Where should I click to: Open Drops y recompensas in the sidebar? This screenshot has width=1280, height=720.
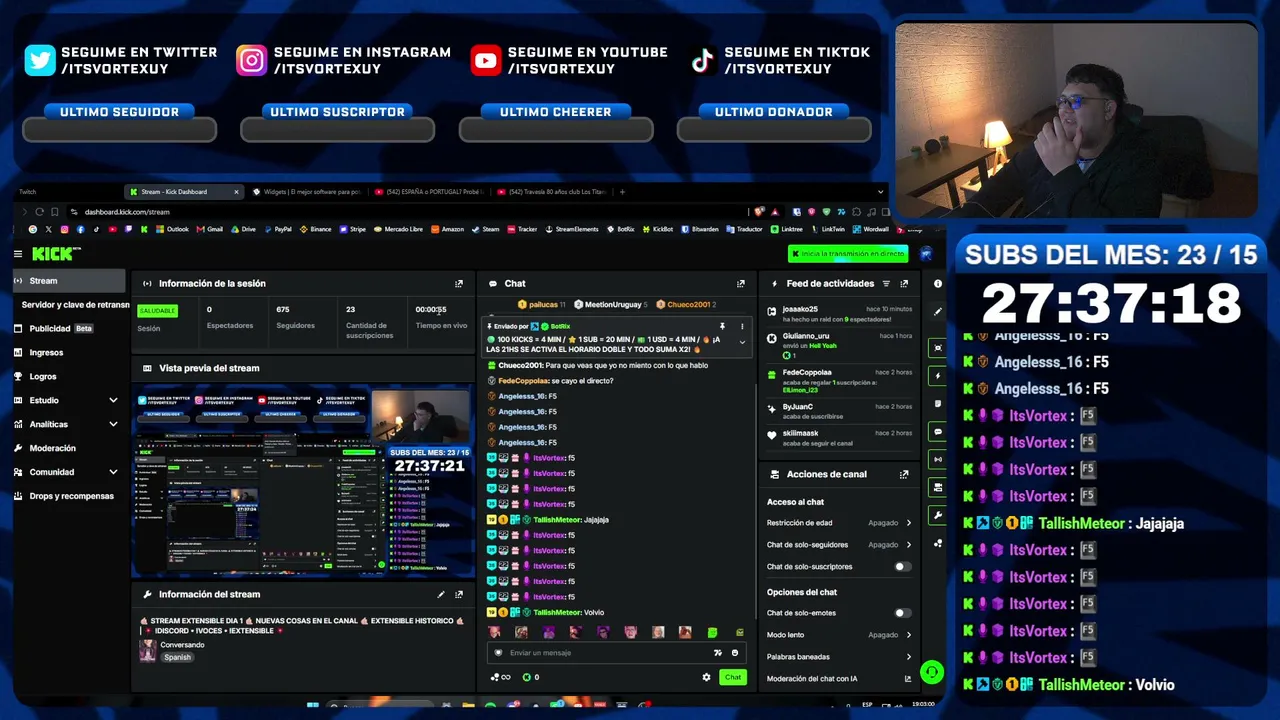(68, 496)
